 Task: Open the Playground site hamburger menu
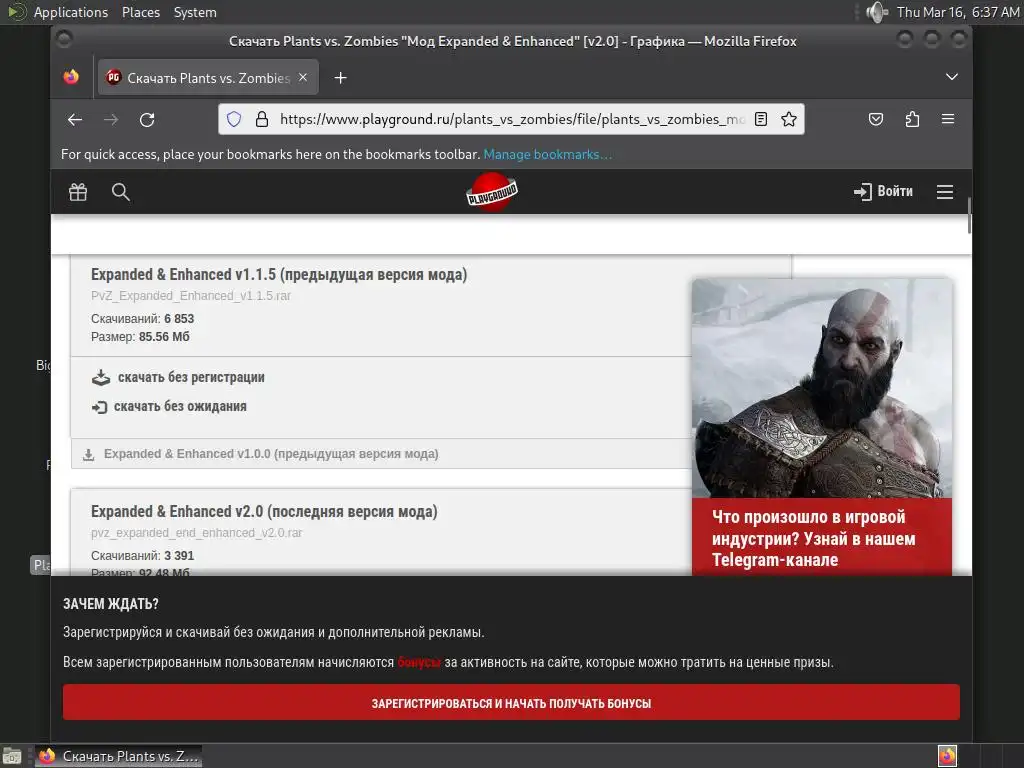pos(944,192)
